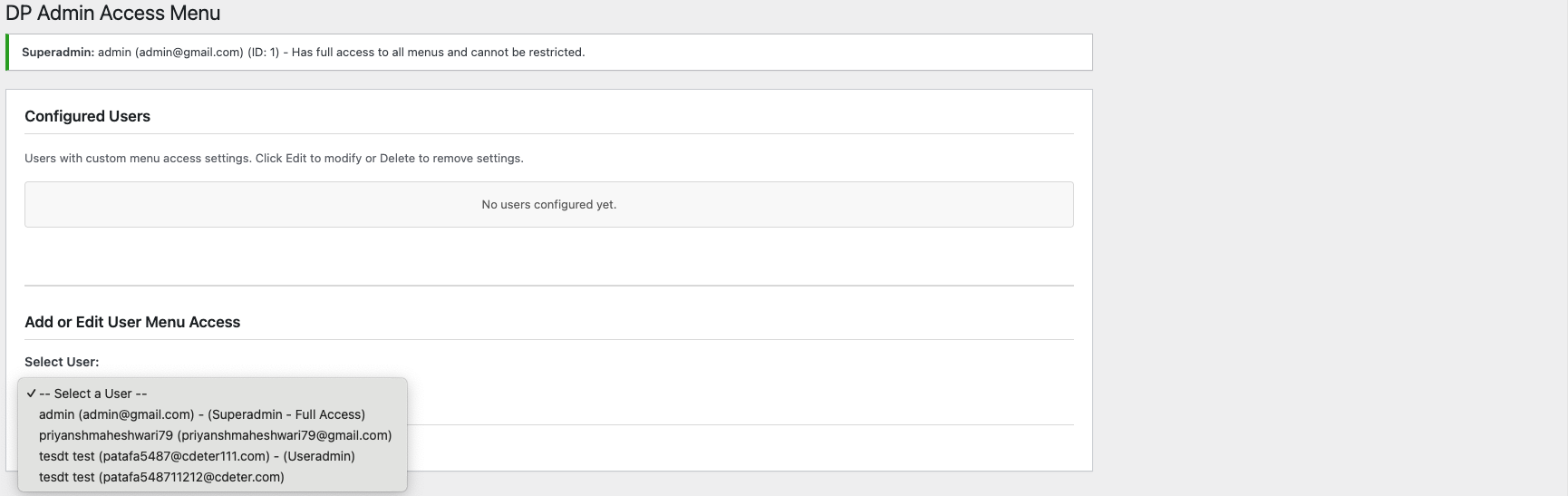Viewport: 1568px width, 496px height.
Task: Click the '(ID: 1)' text in notice
Action: tap(263, 53)
